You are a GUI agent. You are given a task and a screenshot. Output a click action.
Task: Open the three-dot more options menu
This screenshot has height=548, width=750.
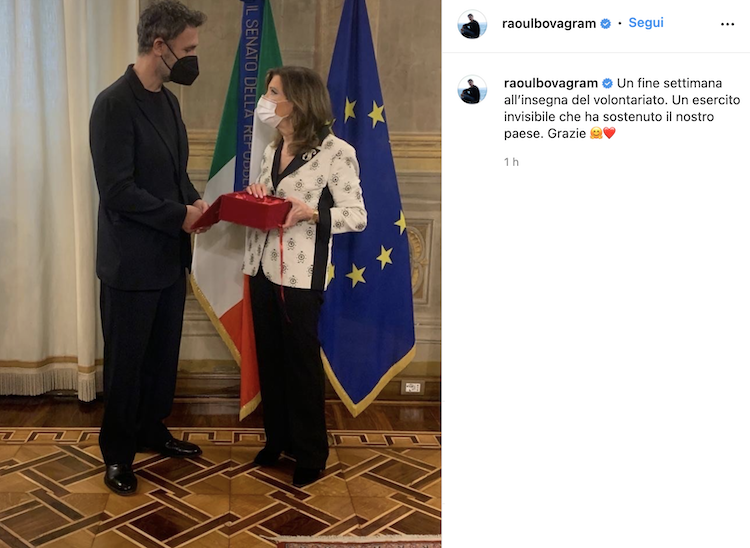tap(727, 24)
